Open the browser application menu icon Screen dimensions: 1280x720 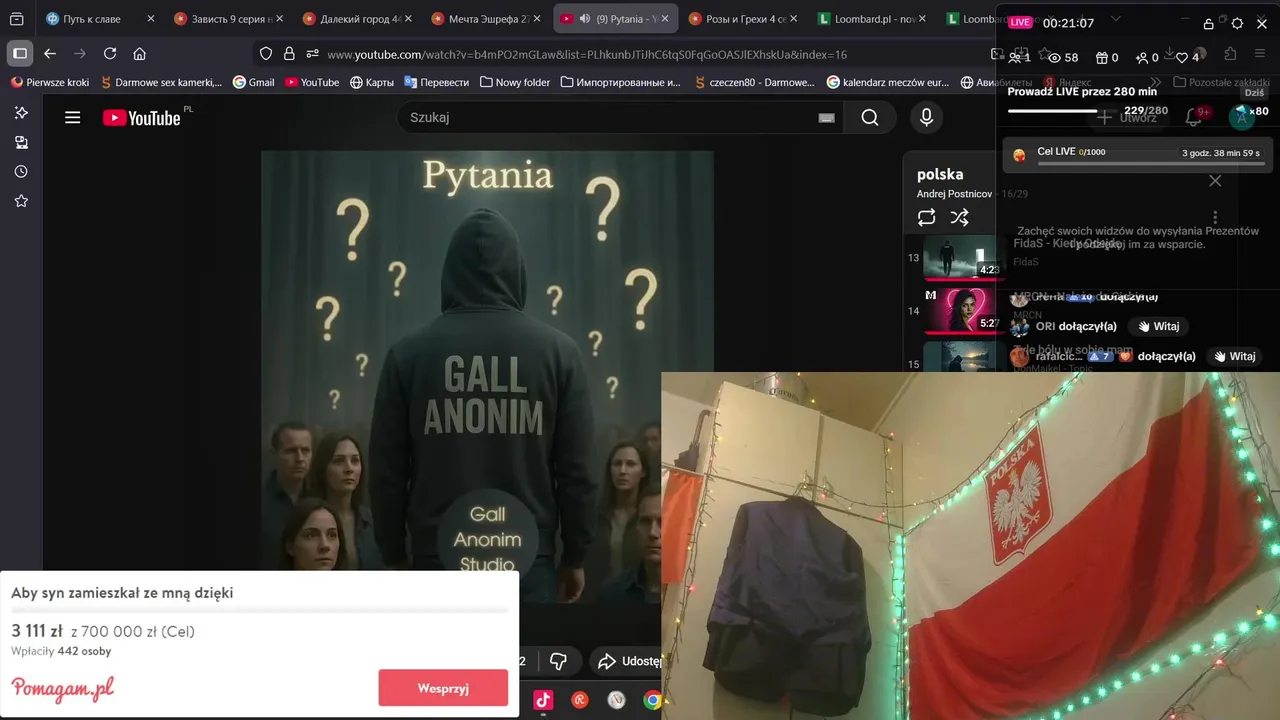click(1261, 54)
